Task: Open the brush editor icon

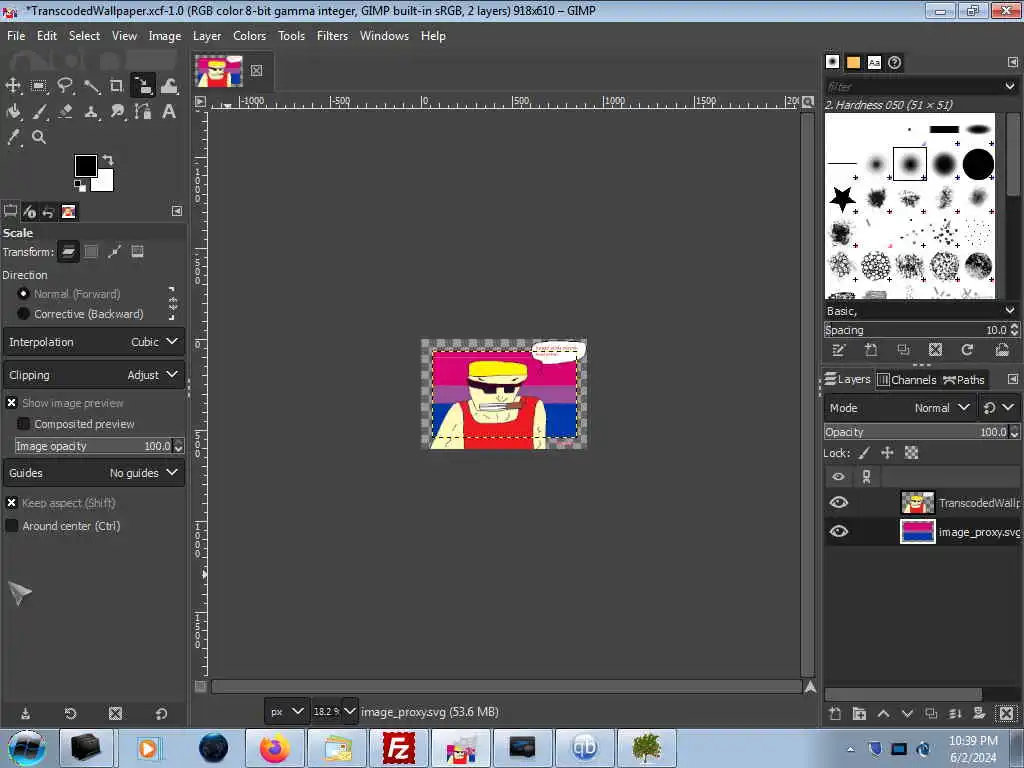Action: click(x=839, y=350)
